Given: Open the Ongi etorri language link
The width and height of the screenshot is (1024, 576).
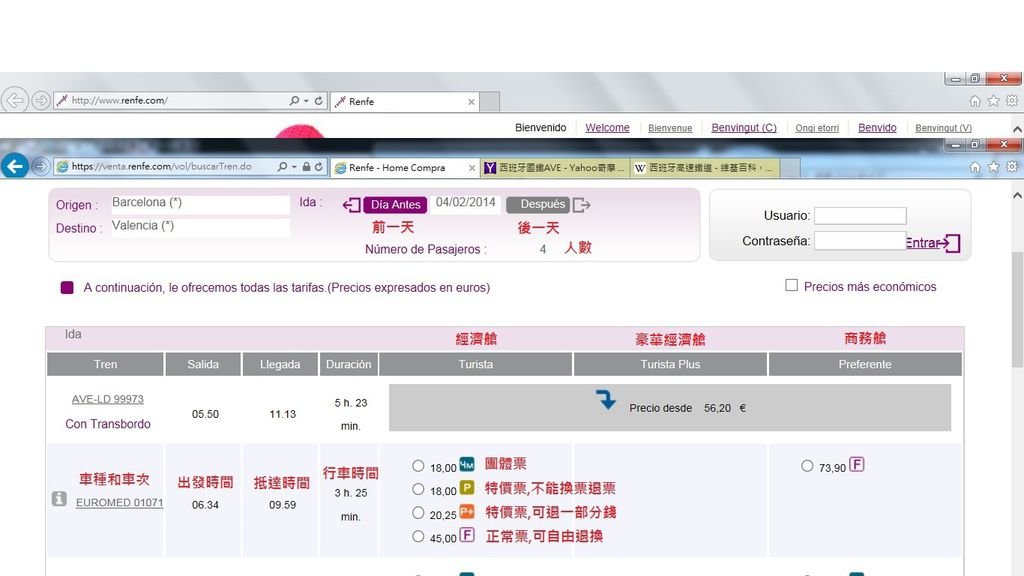Looking at the screenshot, I should (x=817, y=128).
